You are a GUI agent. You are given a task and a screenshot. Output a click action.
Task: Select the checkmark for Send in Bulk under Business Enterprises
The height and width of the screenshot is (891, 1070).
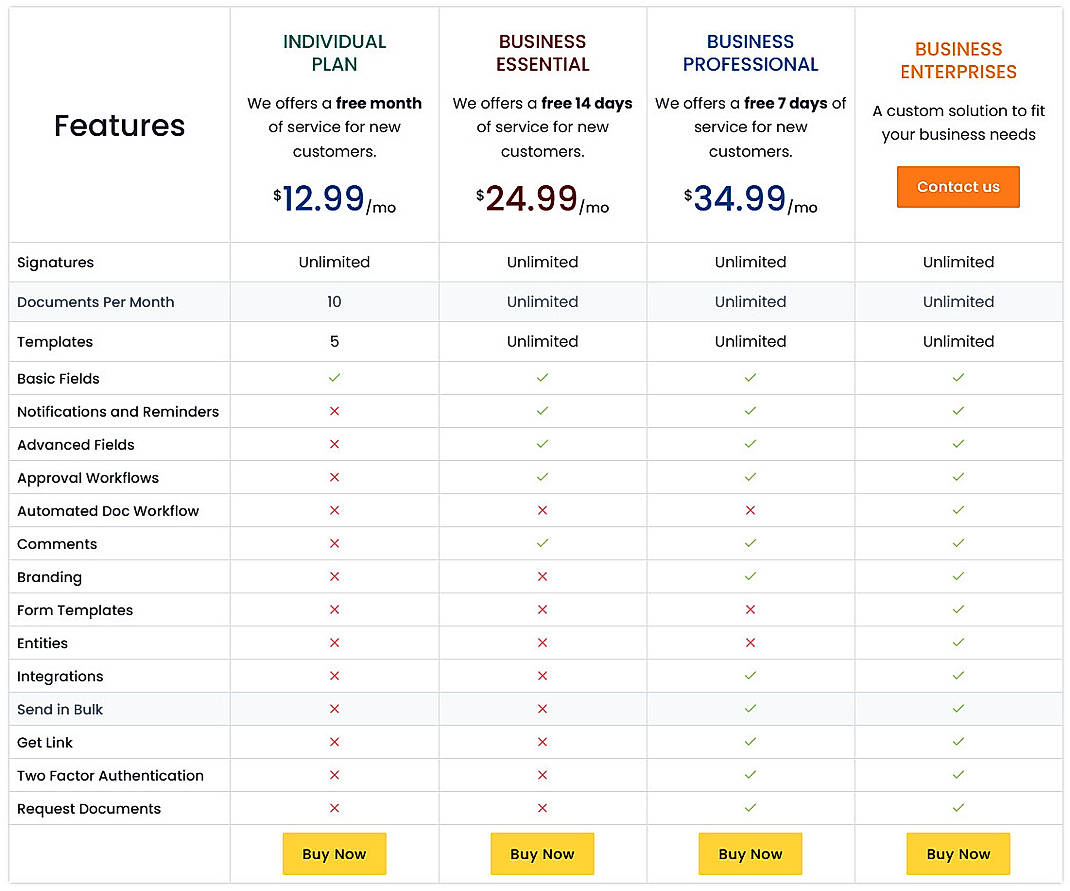click(x=958, y=708)
